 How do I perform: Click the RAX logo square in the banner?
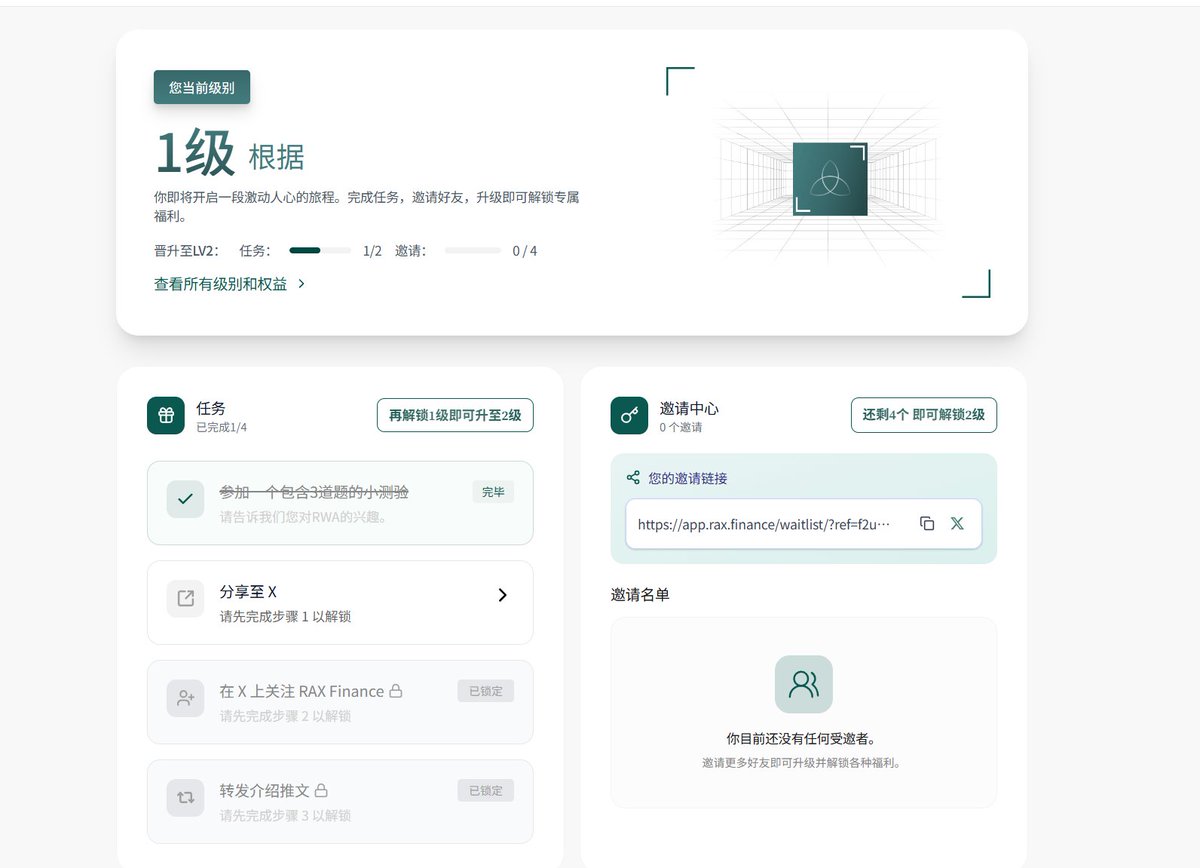830,179
